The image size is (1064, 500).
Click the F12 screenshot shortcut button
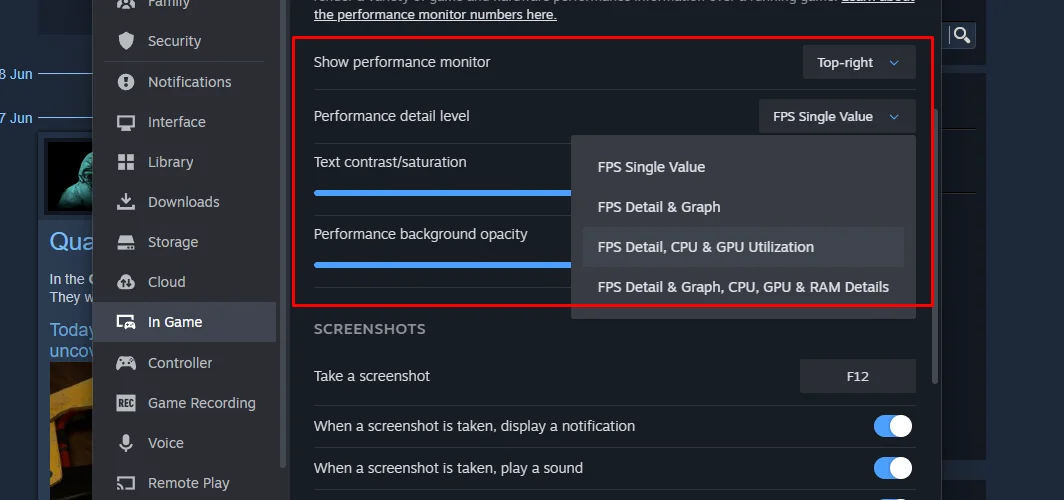tap(857, 376)
